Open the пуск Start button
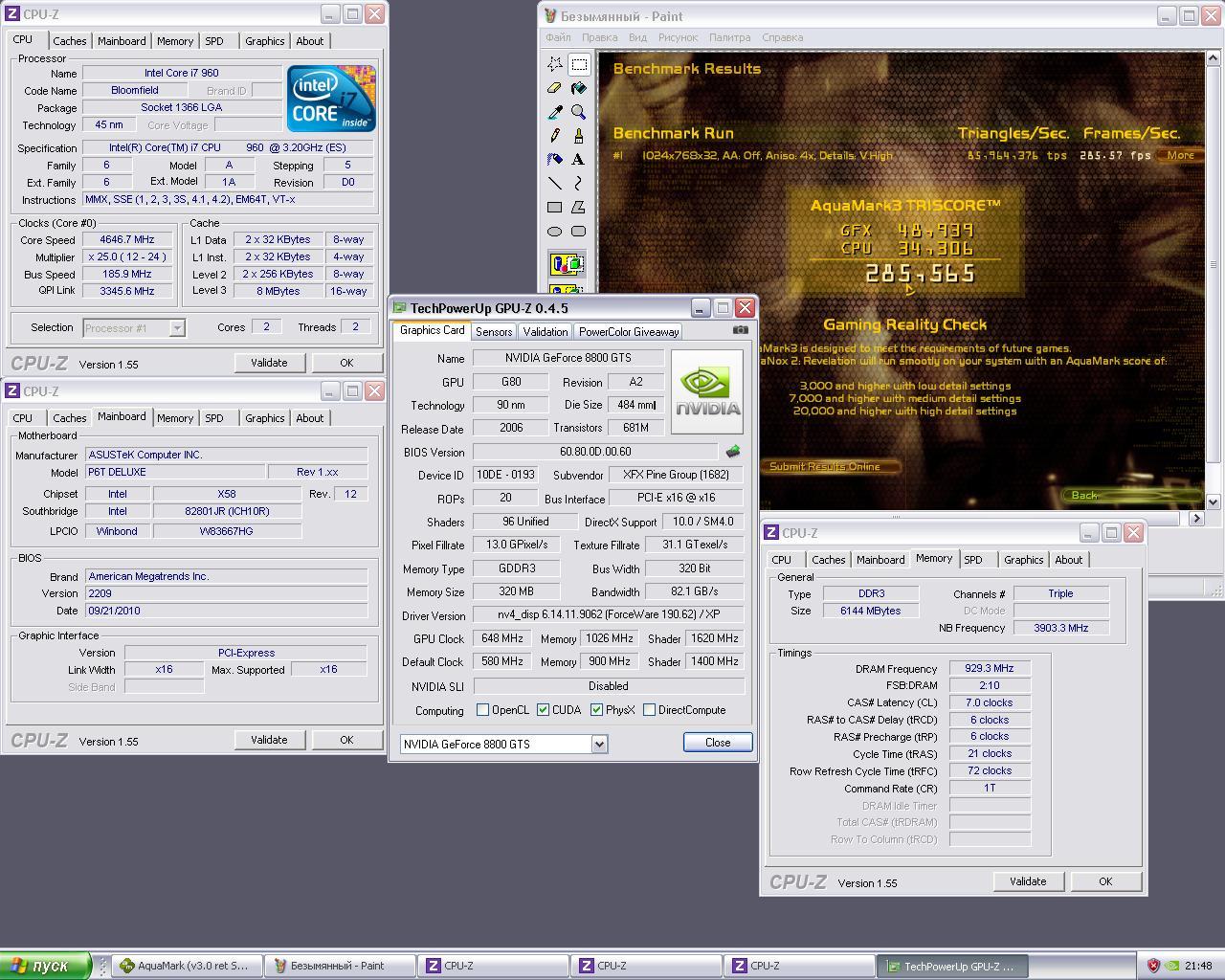 click(45, 966)
